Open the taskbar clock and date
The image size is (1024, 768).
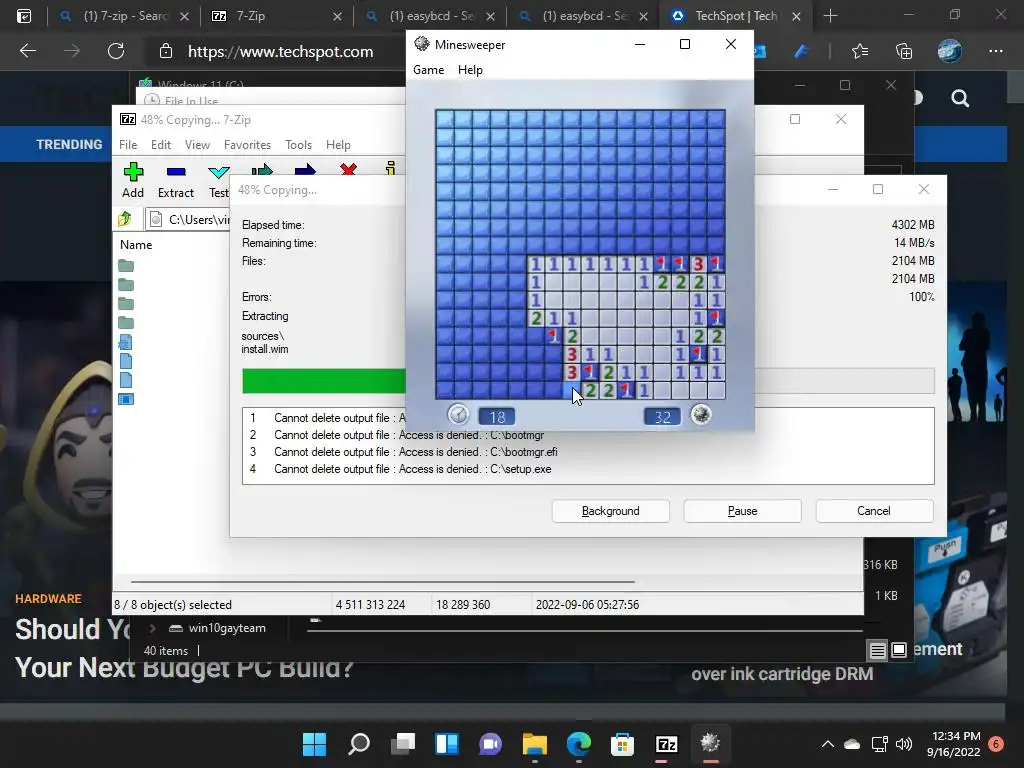(x=953, y=744)
